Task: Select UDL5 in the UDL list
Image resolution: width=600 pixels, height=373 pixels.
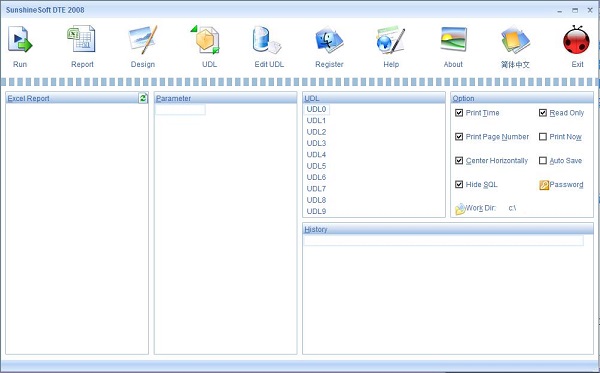Action: pos(316,166)
